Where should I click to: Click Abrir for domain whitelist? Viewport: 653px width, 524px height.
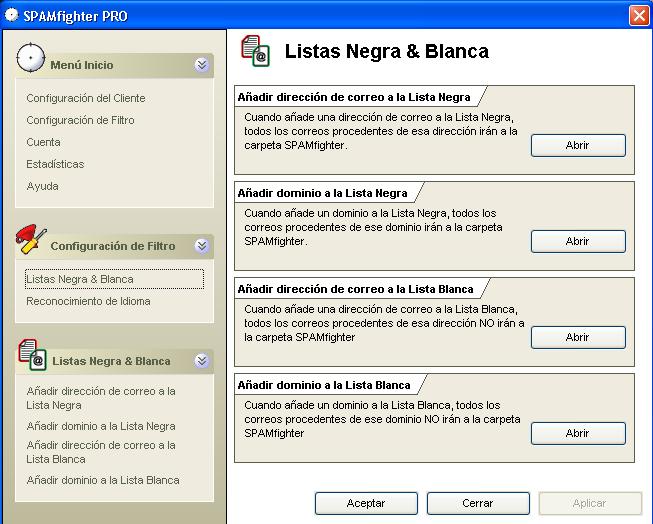[578, 433]
